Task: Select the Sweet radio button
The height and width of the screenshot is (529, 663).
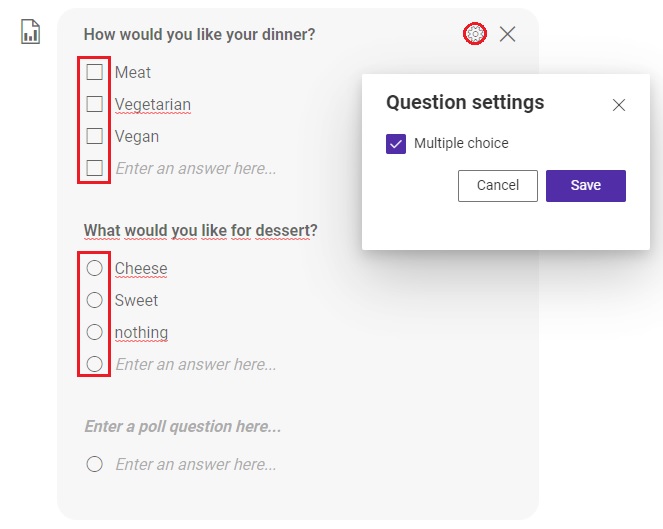Action: click(x=94, y=300)
